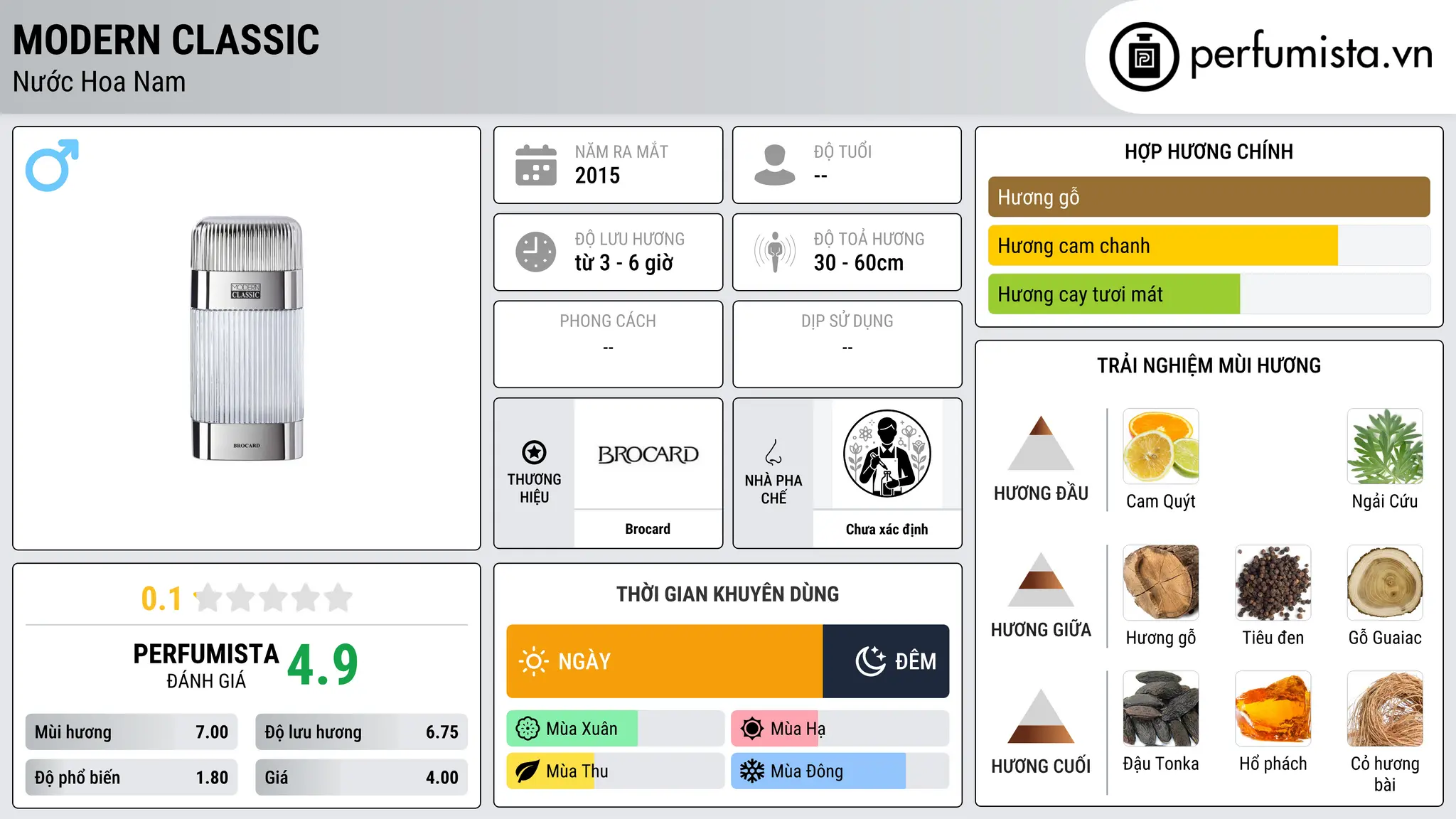Click the Phong cách label

[x=608, y=321]
